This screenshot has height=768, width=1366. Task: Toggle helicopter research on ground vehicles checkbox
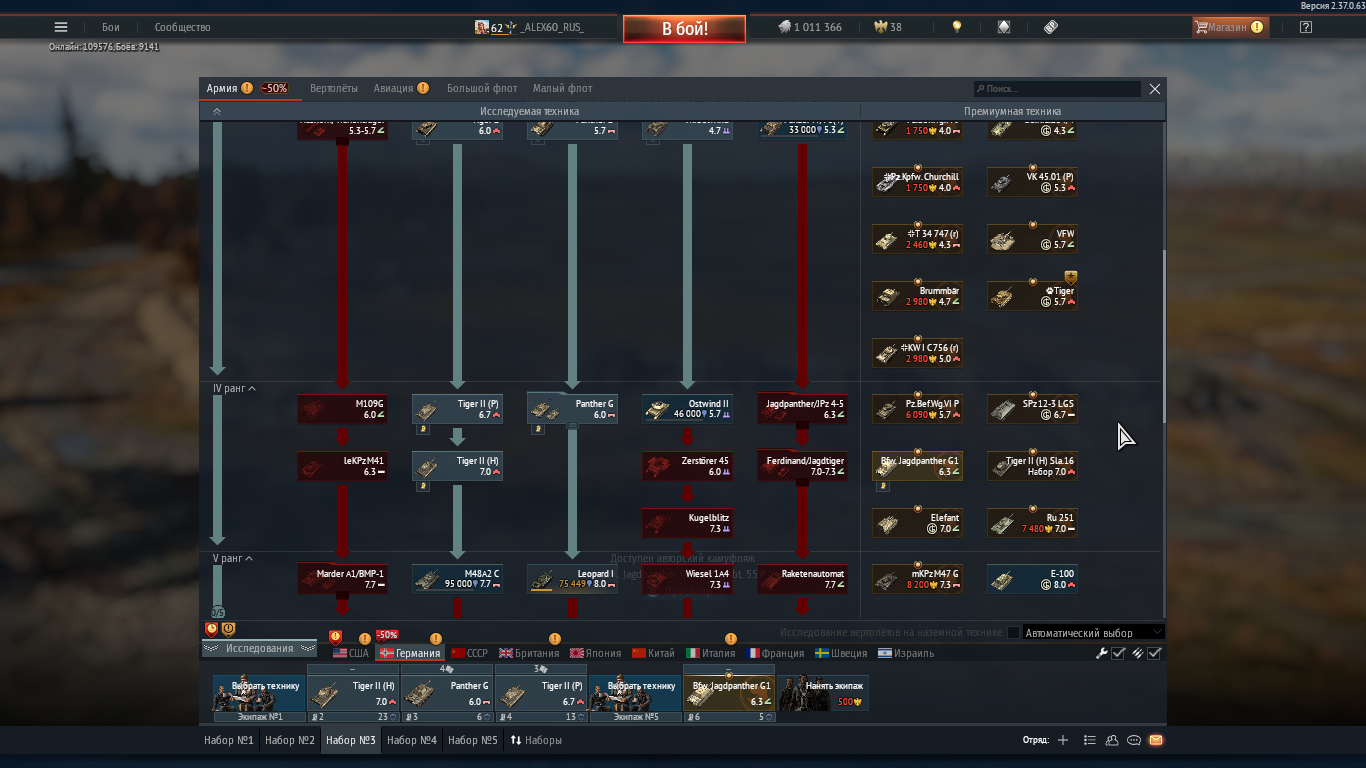[1013, 632]
